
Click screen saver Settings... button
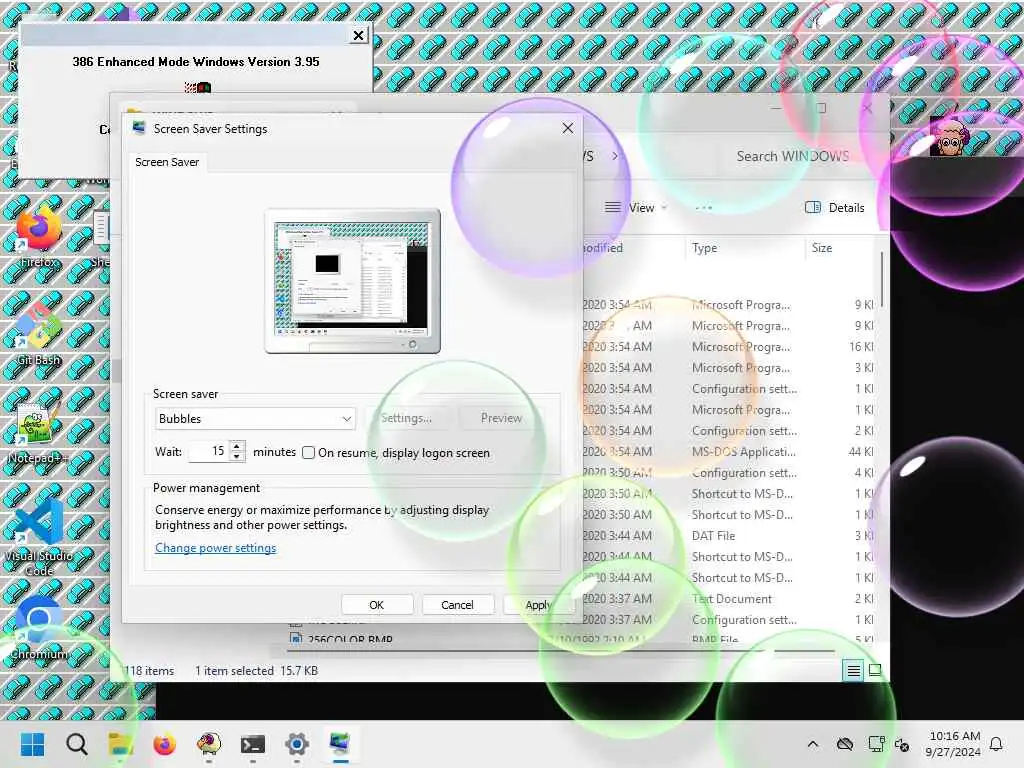(x=406, y=418)
